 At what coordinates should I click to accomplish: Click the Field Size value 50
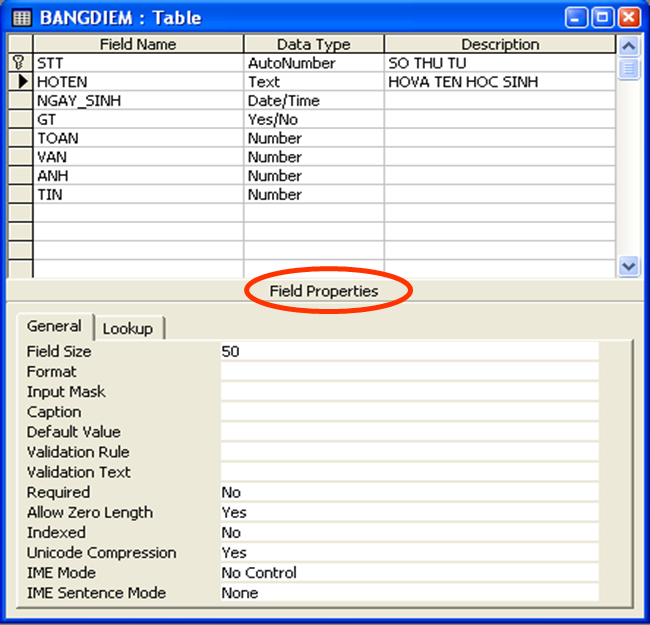coord(410,351)
